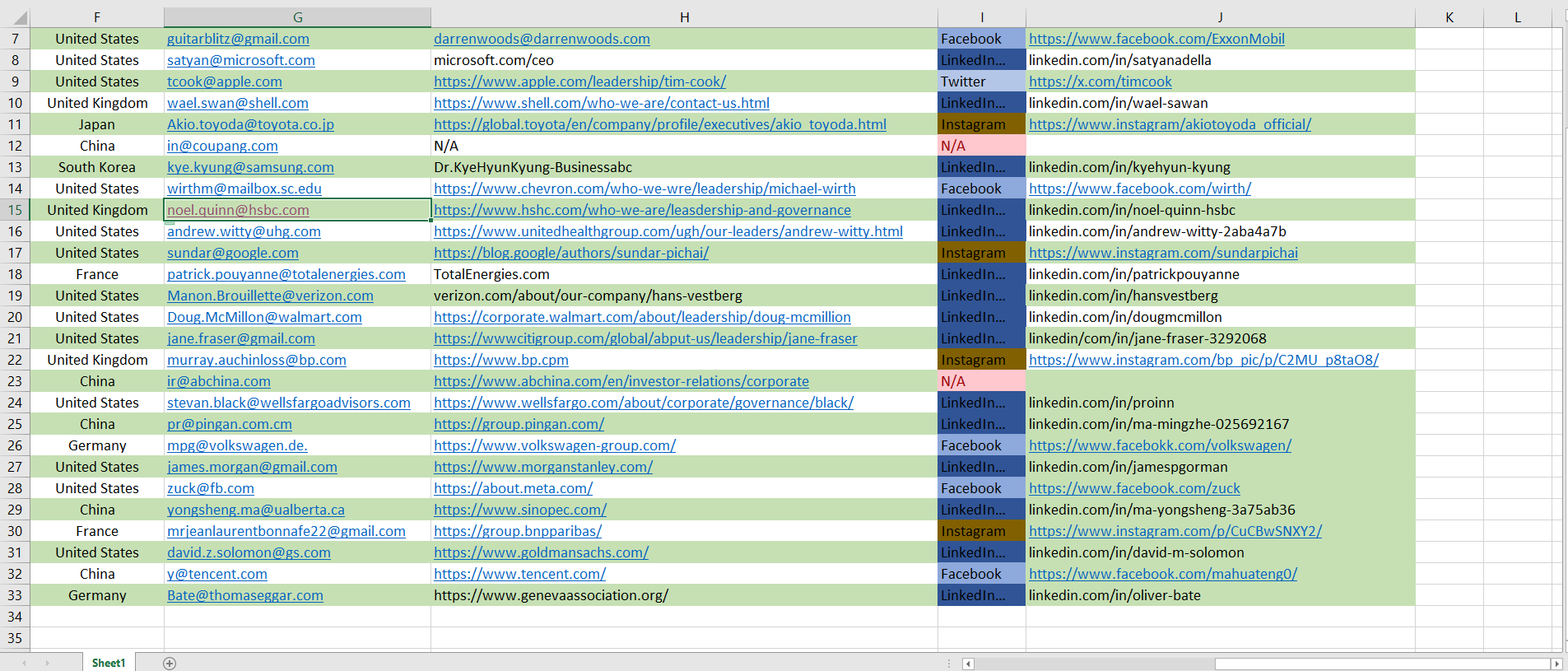This screenshot has width=1568, height=671.
Task: Select the Japan country cell
Action: click(97, 124)
